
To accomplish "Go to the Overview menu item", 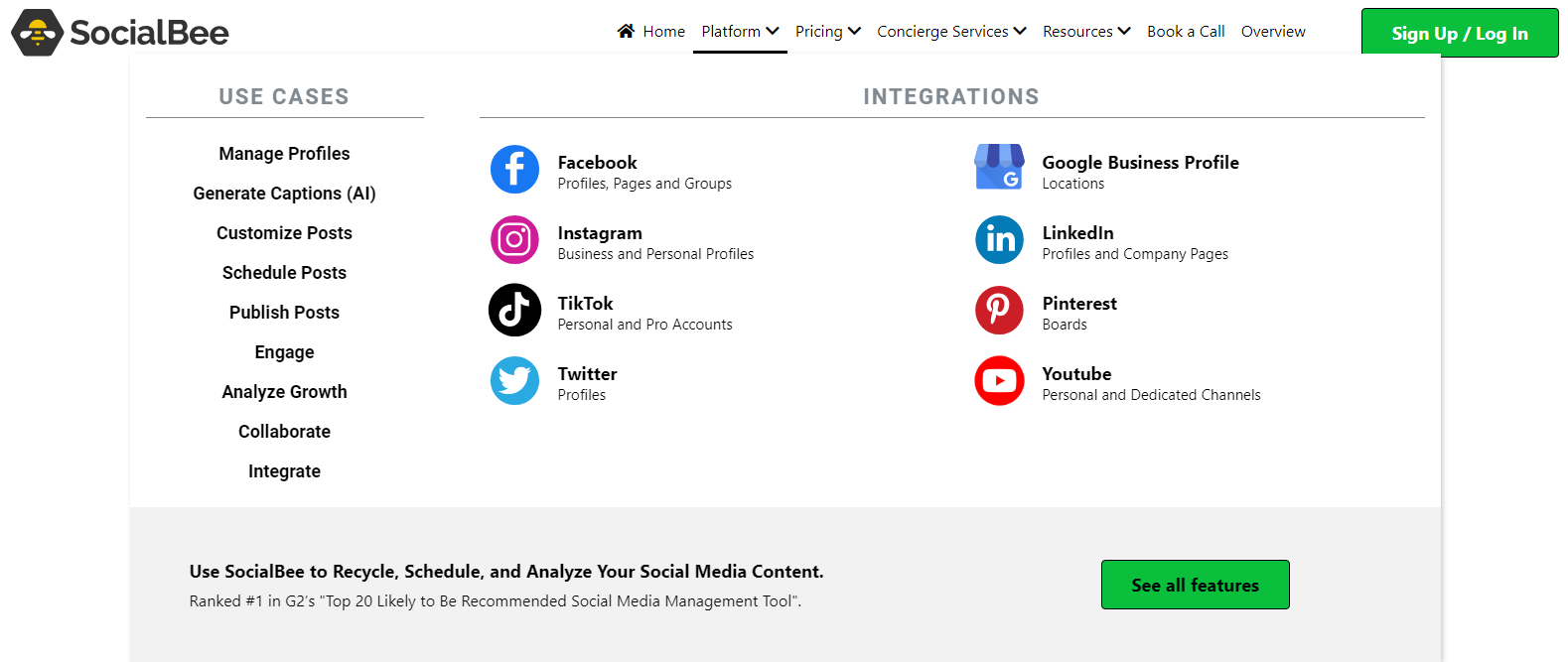I will (x=1272, y=32).
